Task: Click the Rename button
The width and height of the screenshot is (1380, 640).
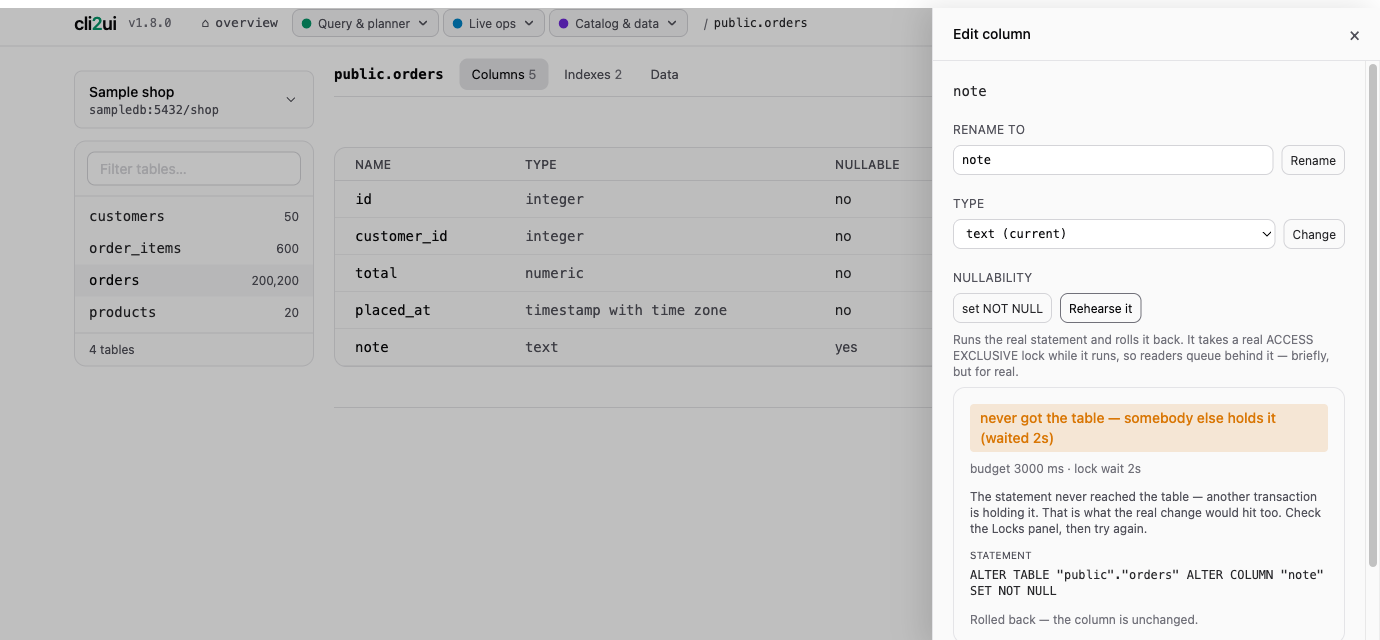Action: point(1313,160)
